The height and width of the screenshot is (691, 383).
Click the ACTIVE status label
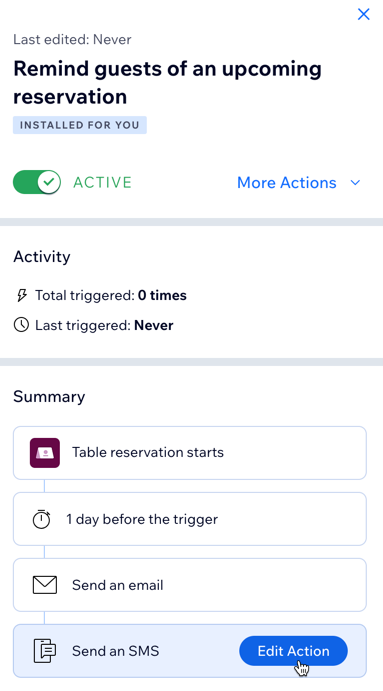click(102, 182)
